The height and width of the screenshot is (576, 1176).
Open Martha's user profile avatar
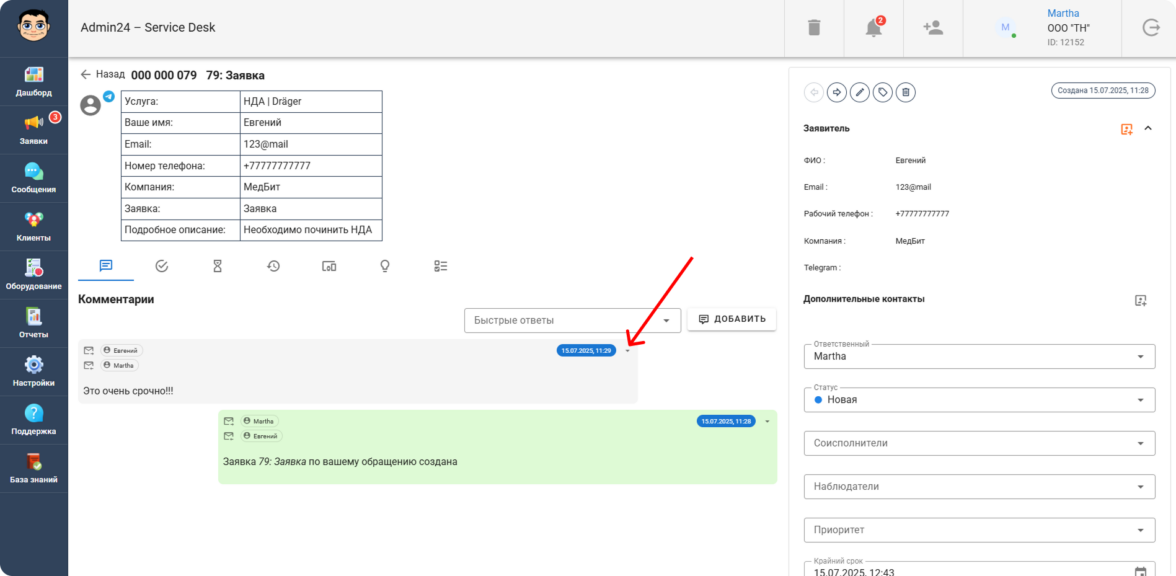(1005, 28)
